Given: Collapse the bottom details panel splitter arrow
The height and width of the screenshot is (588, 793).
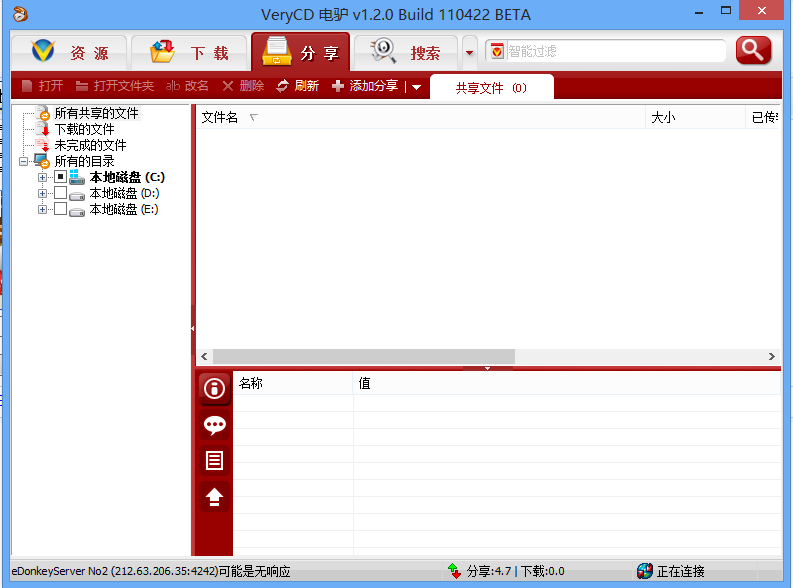Looking at the screenshot, I should [488, 368].
